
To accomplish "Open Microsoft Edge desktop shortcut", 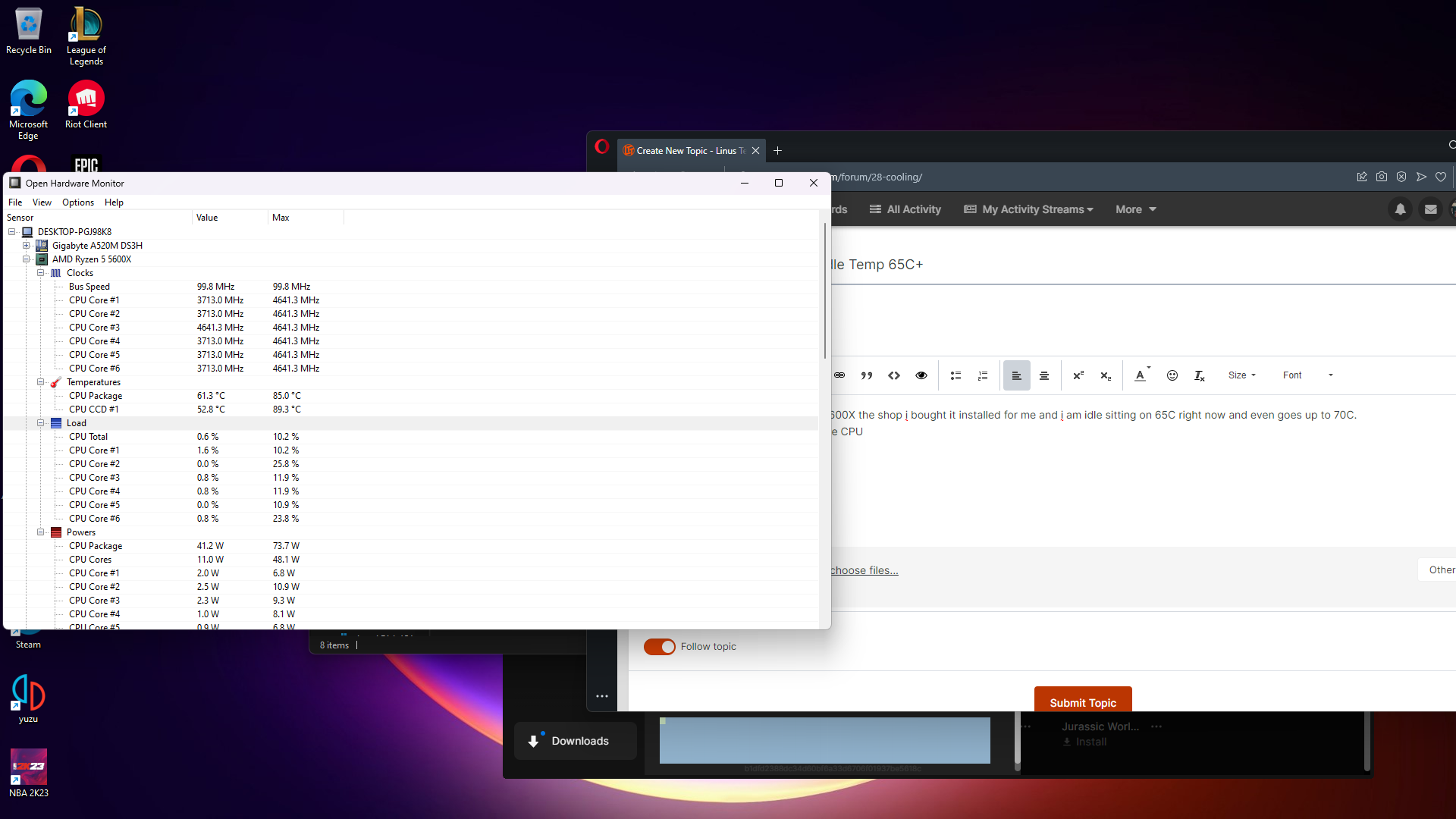I will point(28,109).
